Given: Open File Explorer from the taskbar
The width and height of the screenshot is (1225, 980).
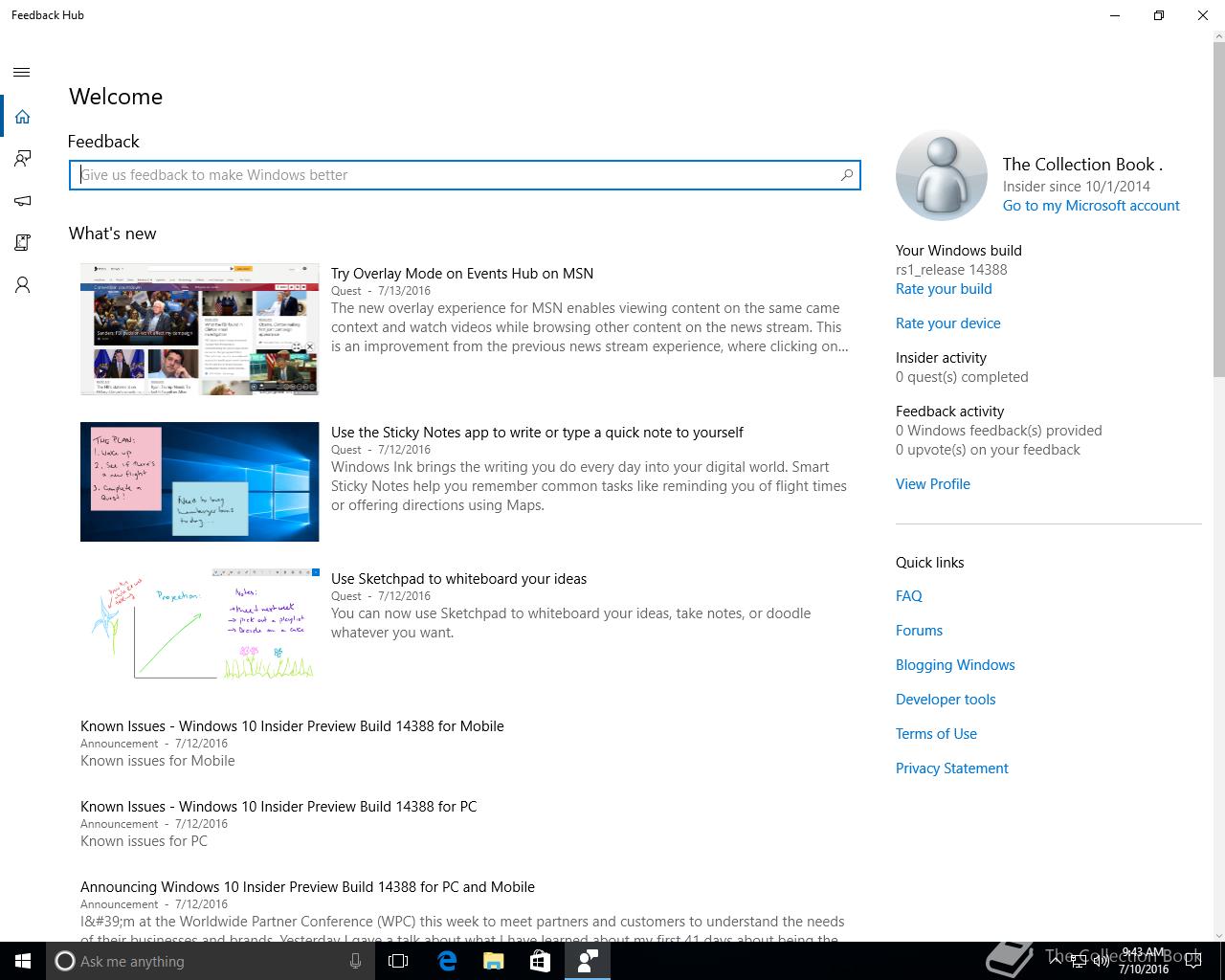Looking at the screenshot, I should pos(493,961).
